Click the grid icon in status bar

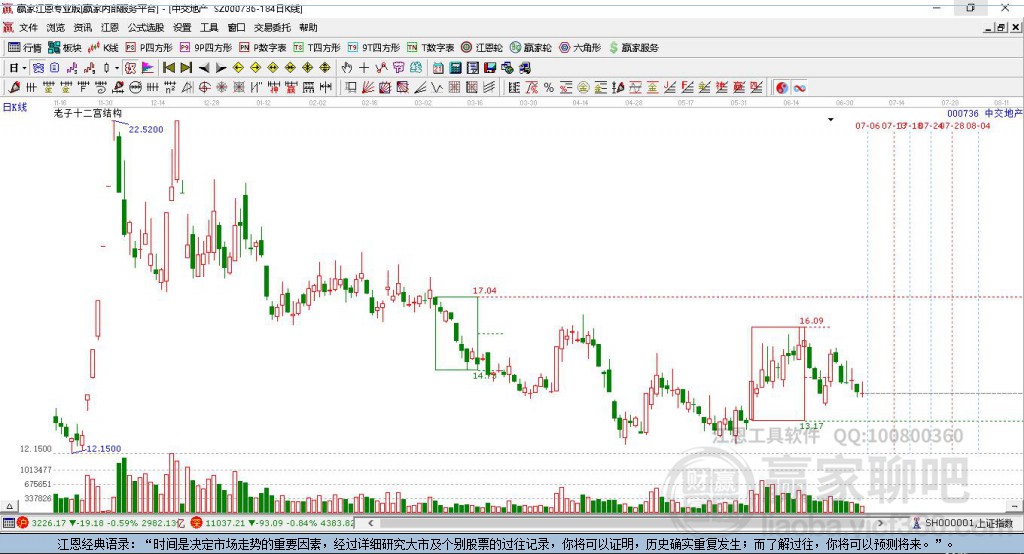tap(8, 523)
